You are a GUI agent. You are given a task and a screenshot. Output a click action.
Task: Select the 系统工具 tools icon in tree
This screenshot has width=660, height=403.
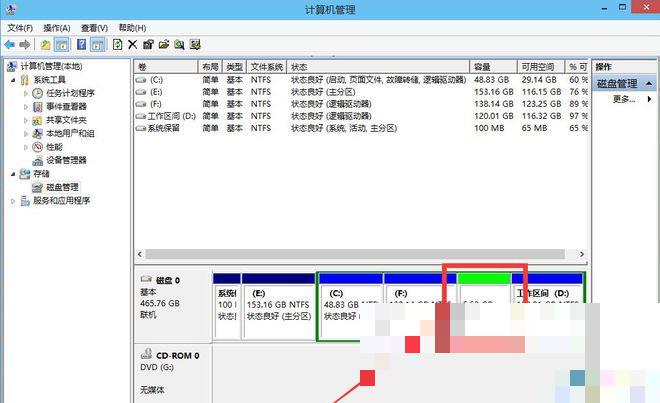(25, 80)
